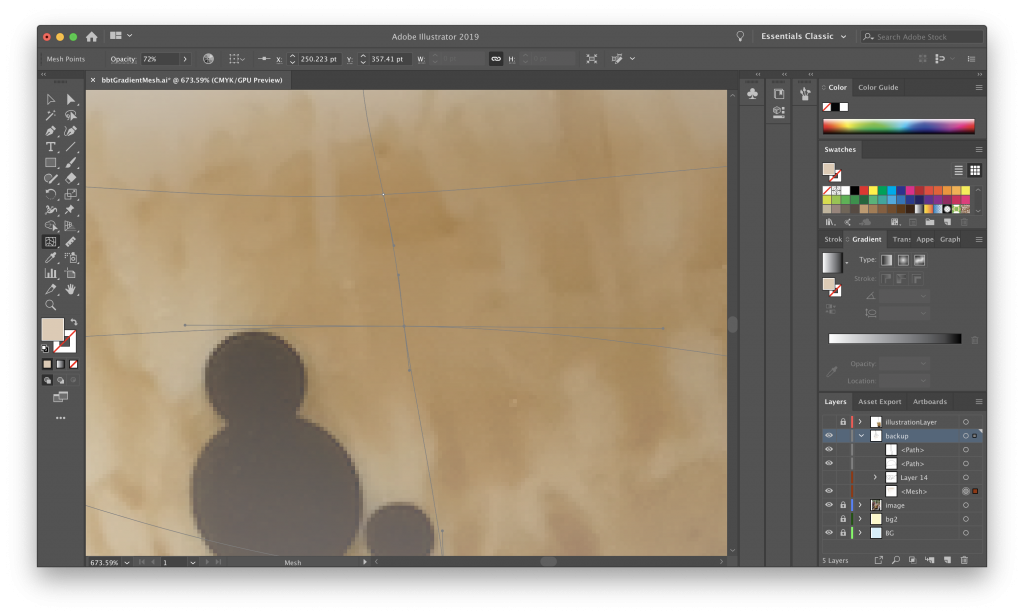Select the Hand tool
Viewport: 1024px width, 616px height.
(x=69, y=287)
